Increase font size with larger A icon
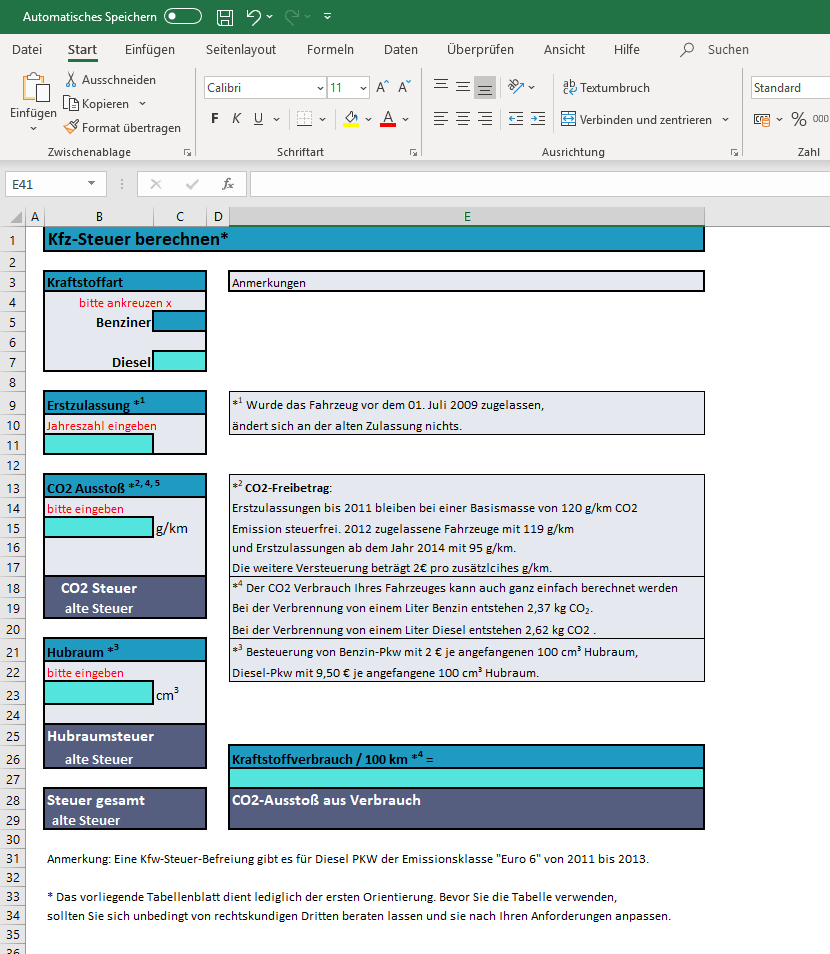The height and width of the screenshot is (954, 830). click(382, 87)
